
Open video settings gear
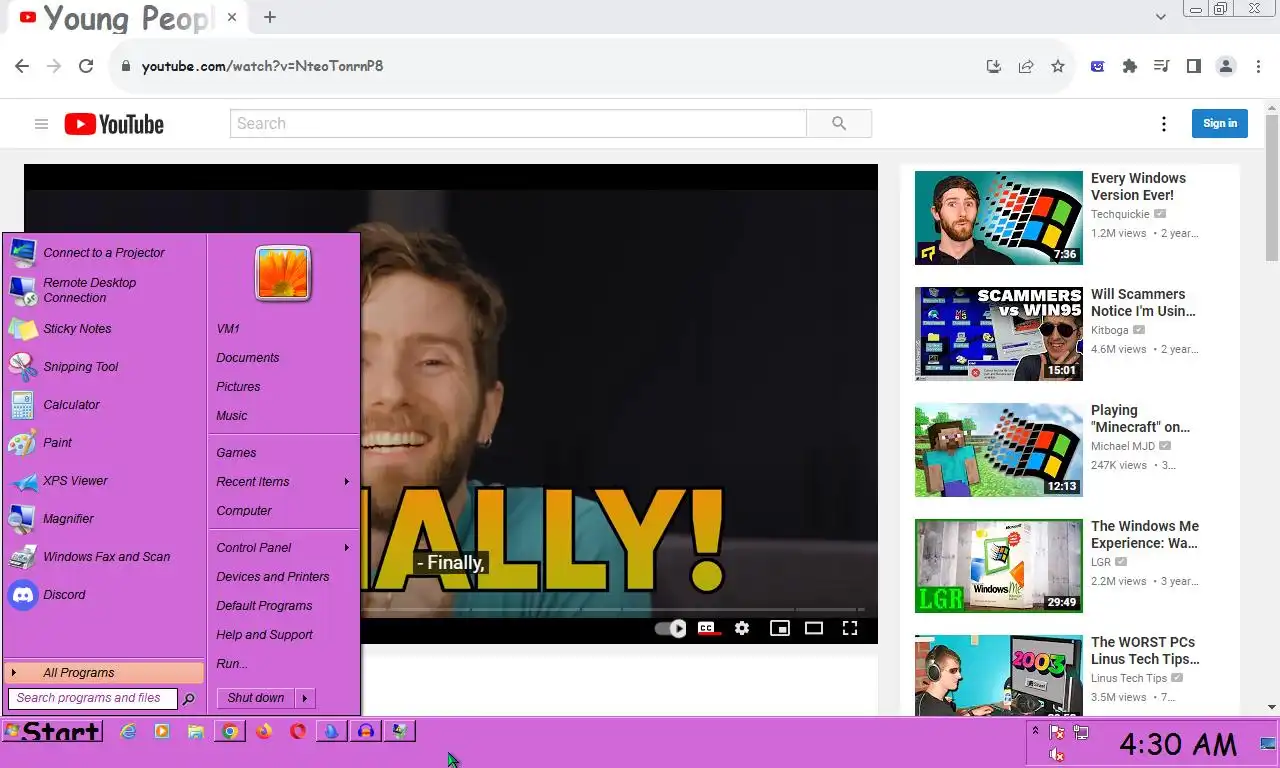[x=742, y=628]
